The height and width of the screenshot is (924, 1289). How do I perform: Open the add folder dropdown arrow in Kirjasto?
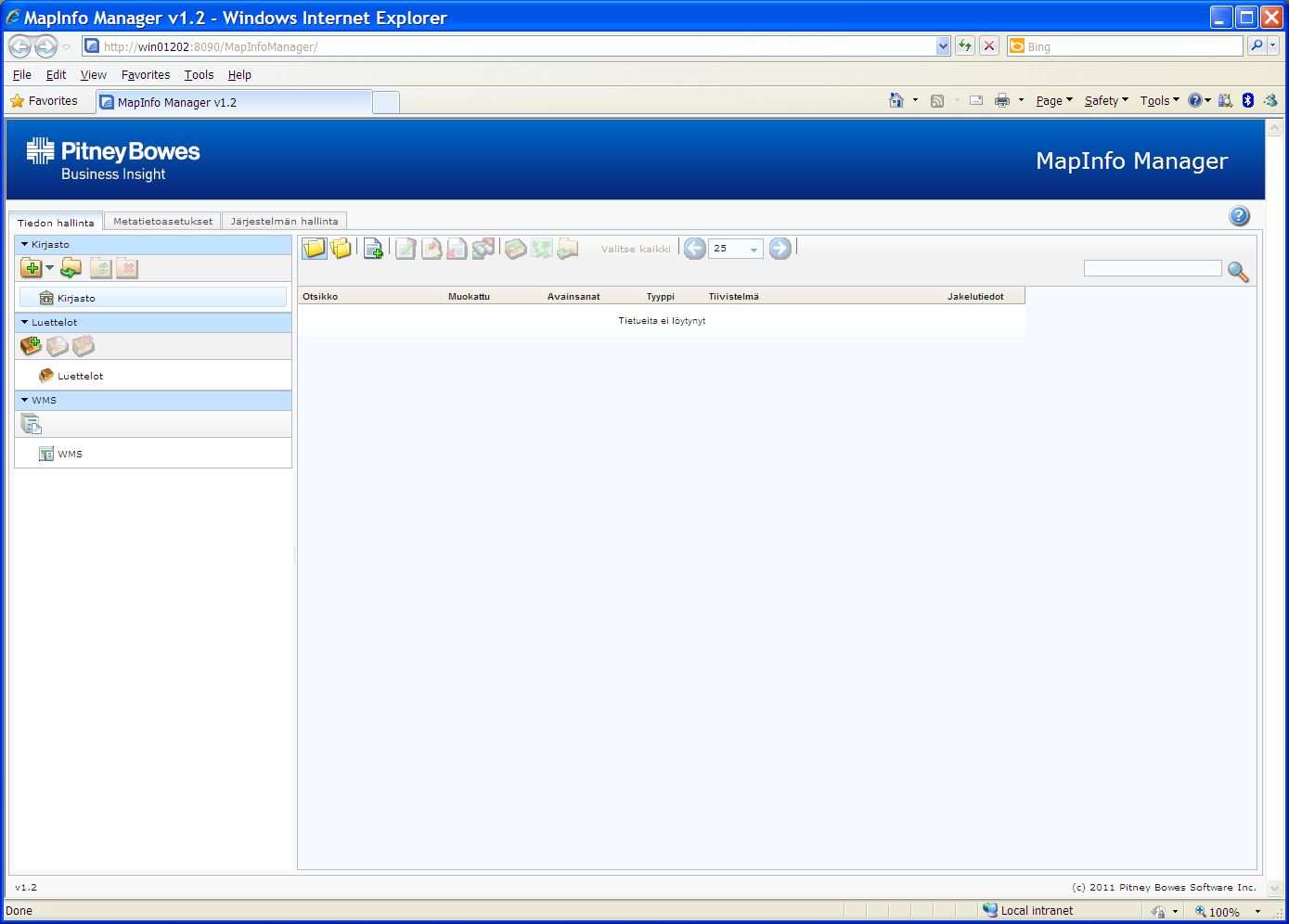50,268
